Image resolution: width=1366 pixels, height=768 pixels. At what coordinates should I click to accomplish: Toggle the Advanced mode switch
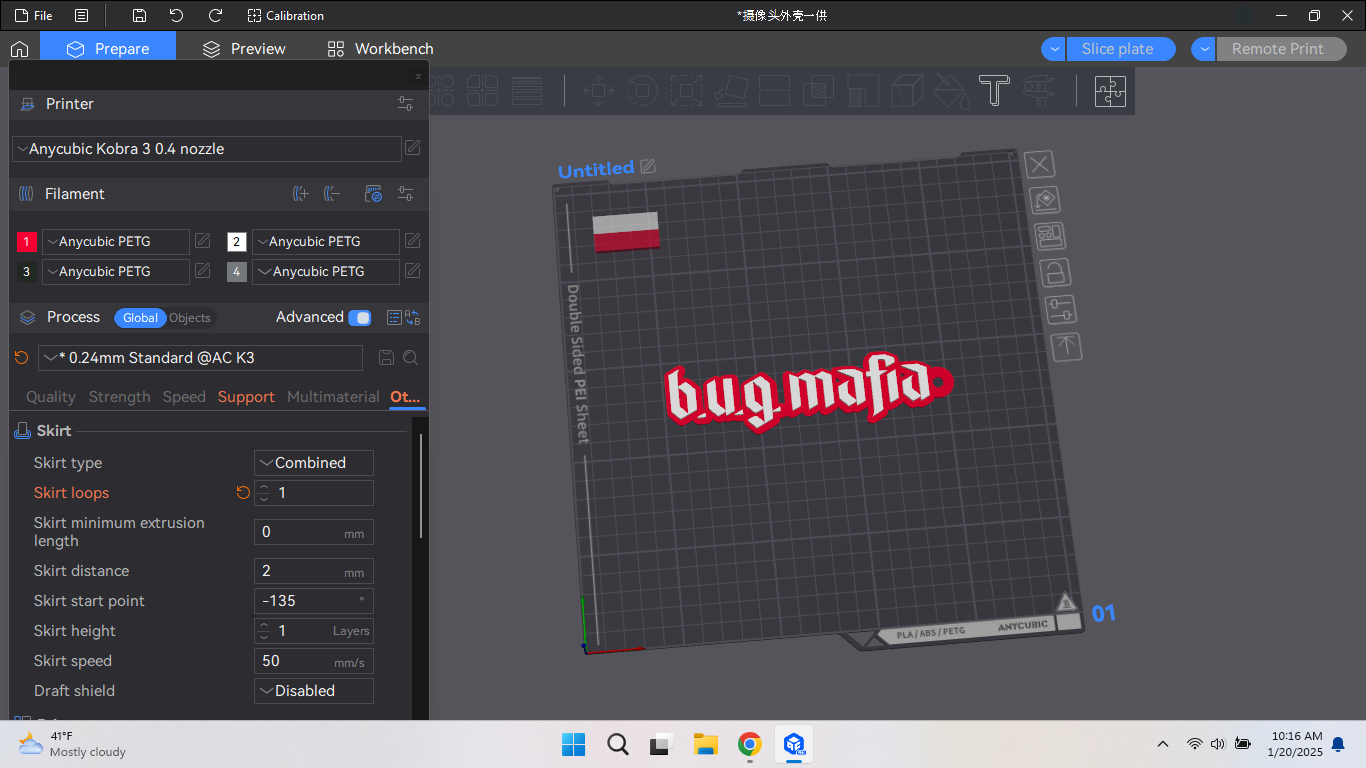click(360, 318)
